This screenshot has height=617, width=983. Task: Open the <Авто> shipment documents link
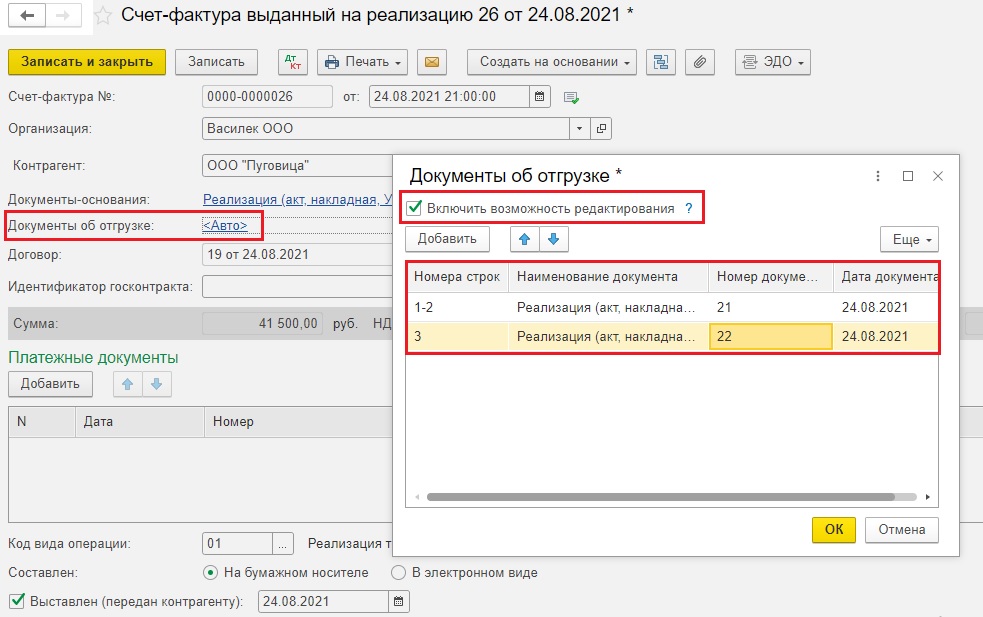point(225,225)
